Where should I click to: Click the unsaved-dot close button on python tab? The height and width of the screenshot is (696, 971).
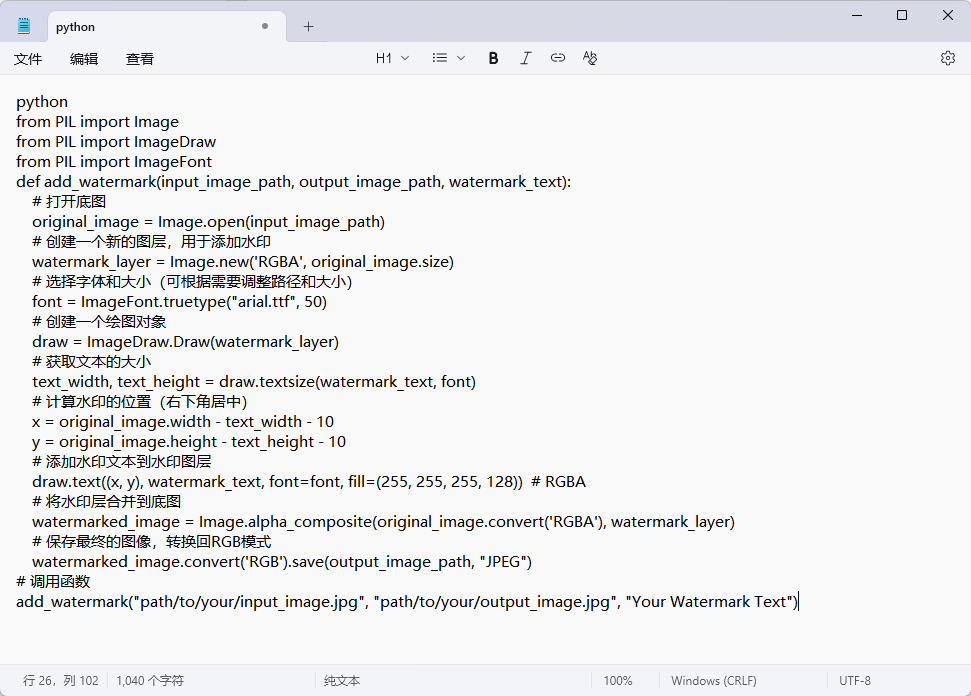(265, 27)
